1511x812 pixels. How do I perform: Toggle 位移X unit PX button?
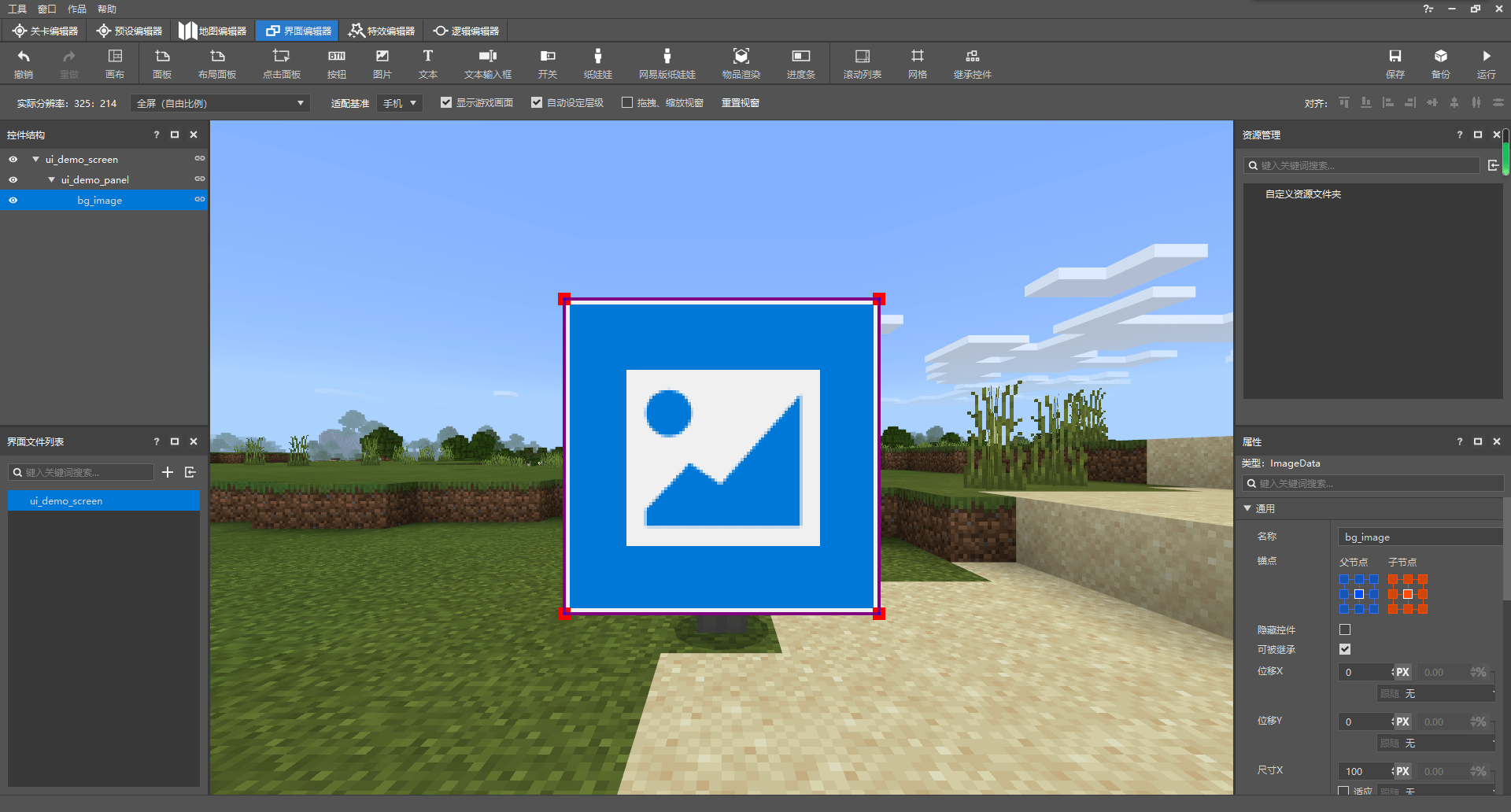click(x=1402, y=672)
